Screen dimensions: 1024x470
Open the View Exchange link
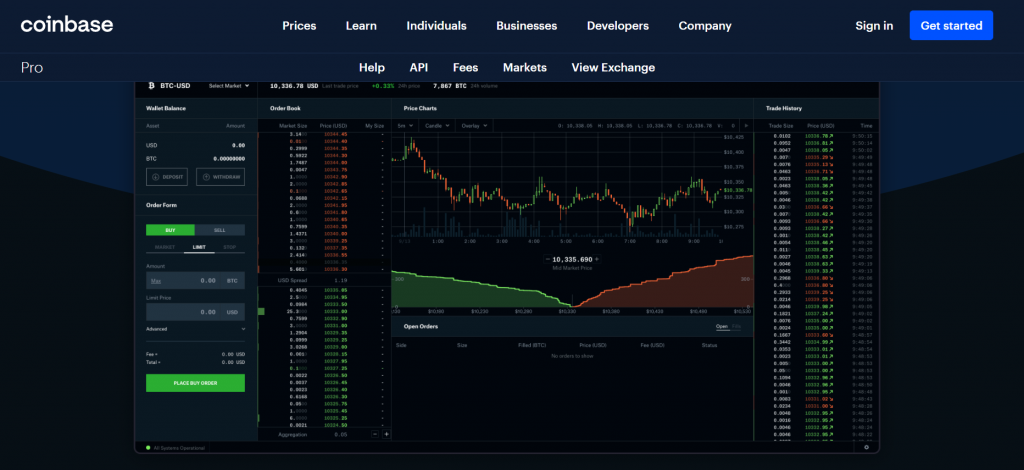point(613,67)
